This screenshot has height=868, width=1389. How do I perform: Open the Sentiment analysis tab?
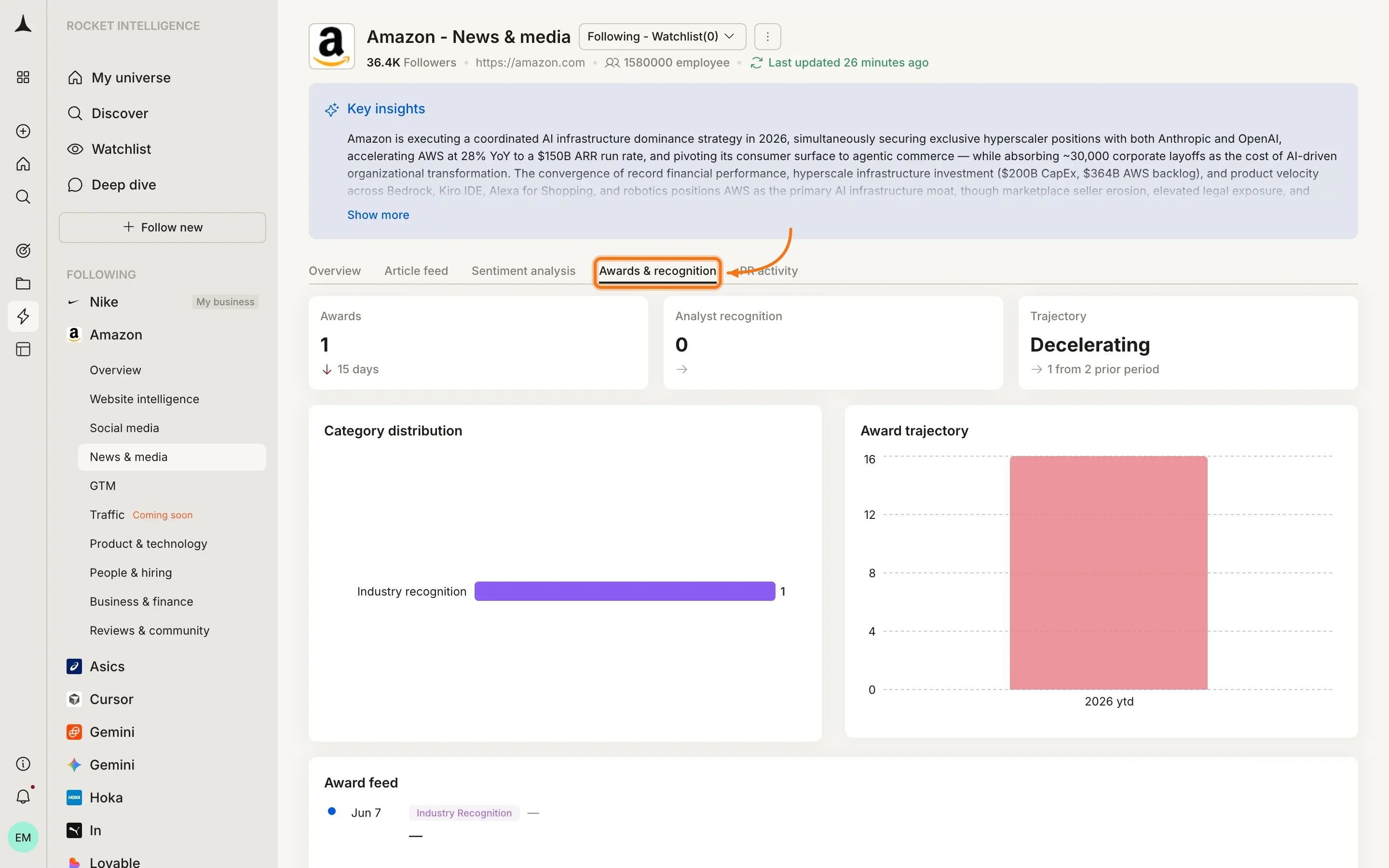click(523, 271)
